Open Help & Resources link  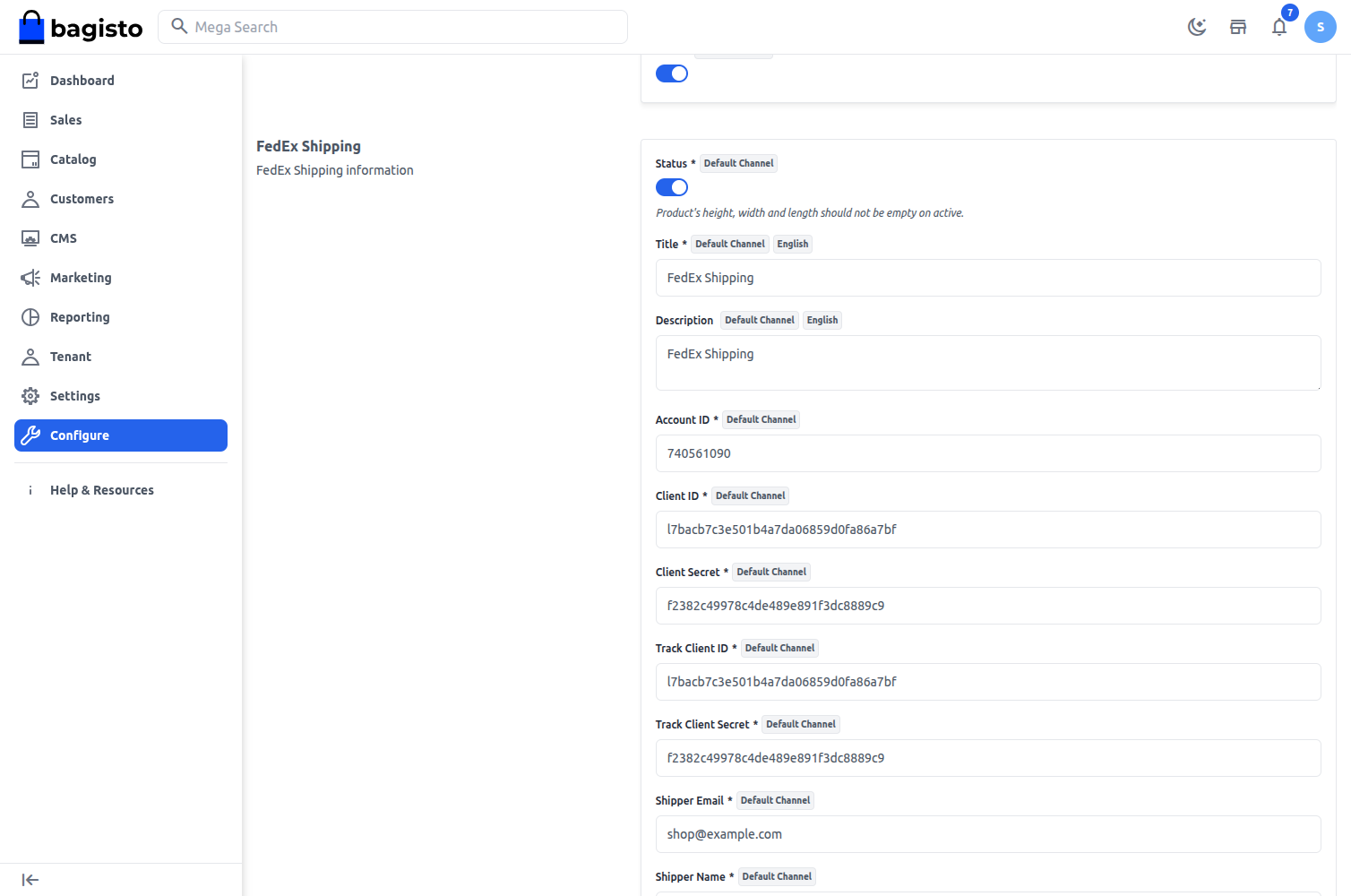121,490
